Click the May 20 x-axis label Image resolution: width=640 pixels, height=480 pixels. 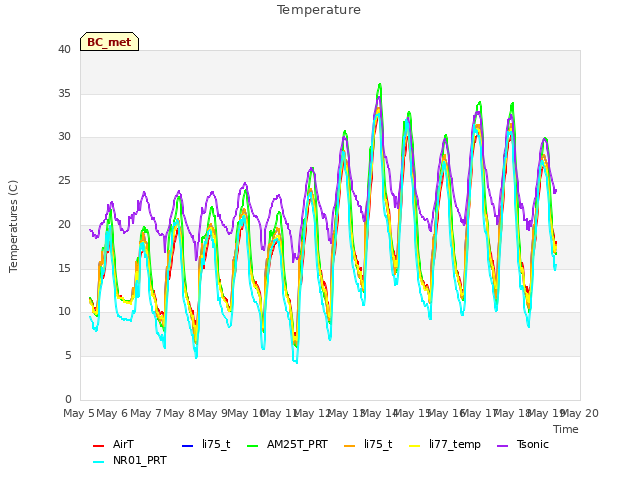580,413
